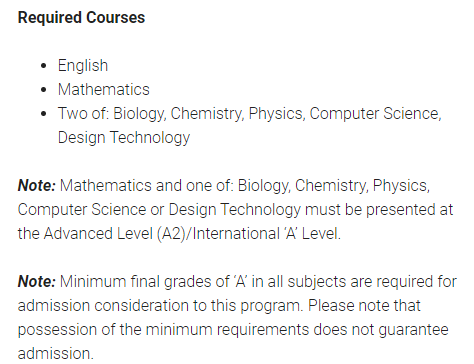Viewport: 474px width, 364px height.
Task: Click the first bold 'Note:' label
Action: (37, 186)
